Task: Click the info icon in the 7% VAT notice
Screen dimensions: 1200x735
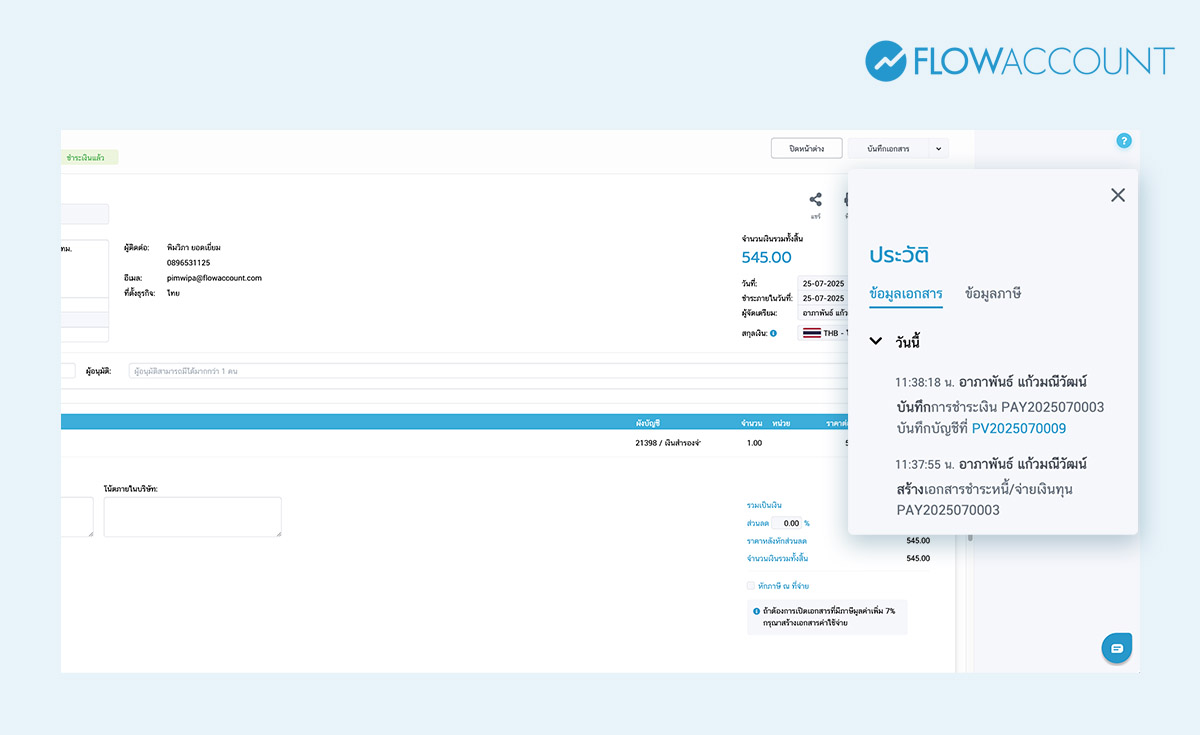Action: [x=756, y=611]
